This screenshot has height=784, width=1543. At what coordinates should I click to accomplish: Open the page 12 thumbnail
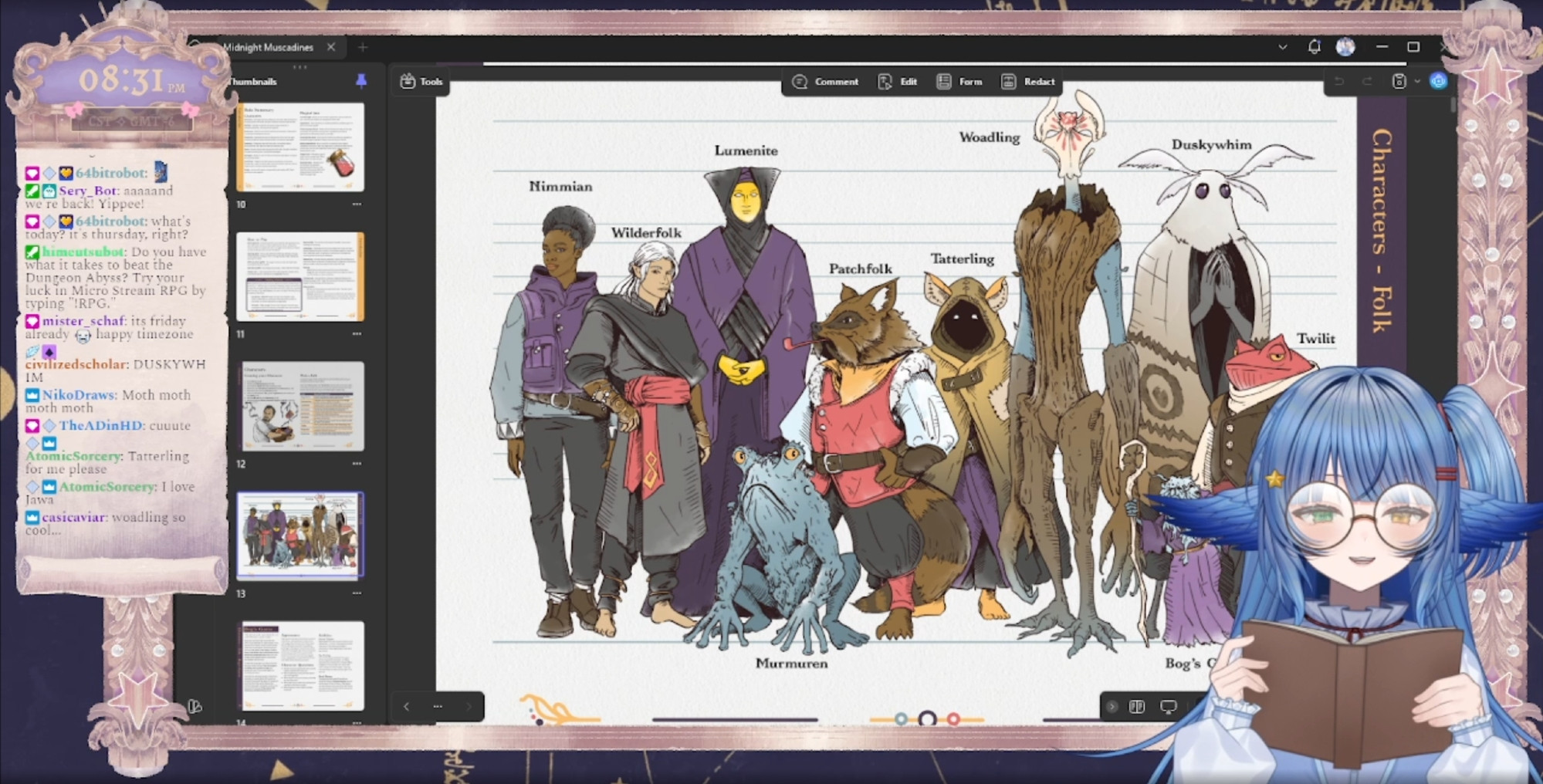(x=300, y=406)
